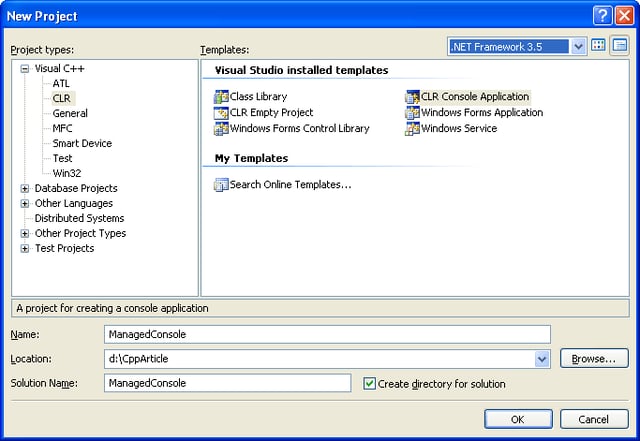Select the Windows Service template icon
640x441 pixels.
click(x=412, y=129)
